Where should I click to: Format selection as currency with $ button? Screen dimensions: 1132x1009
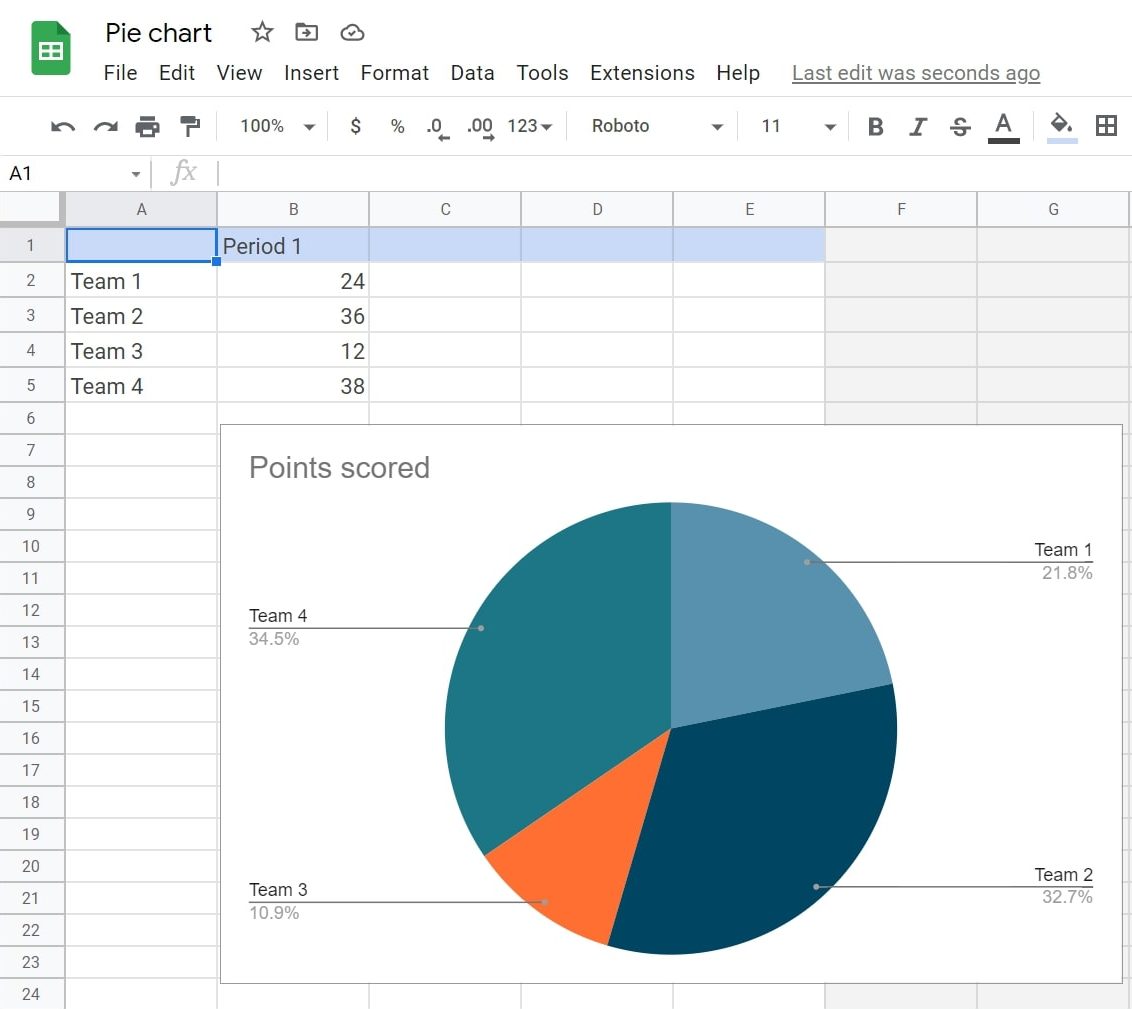point(355,127)
